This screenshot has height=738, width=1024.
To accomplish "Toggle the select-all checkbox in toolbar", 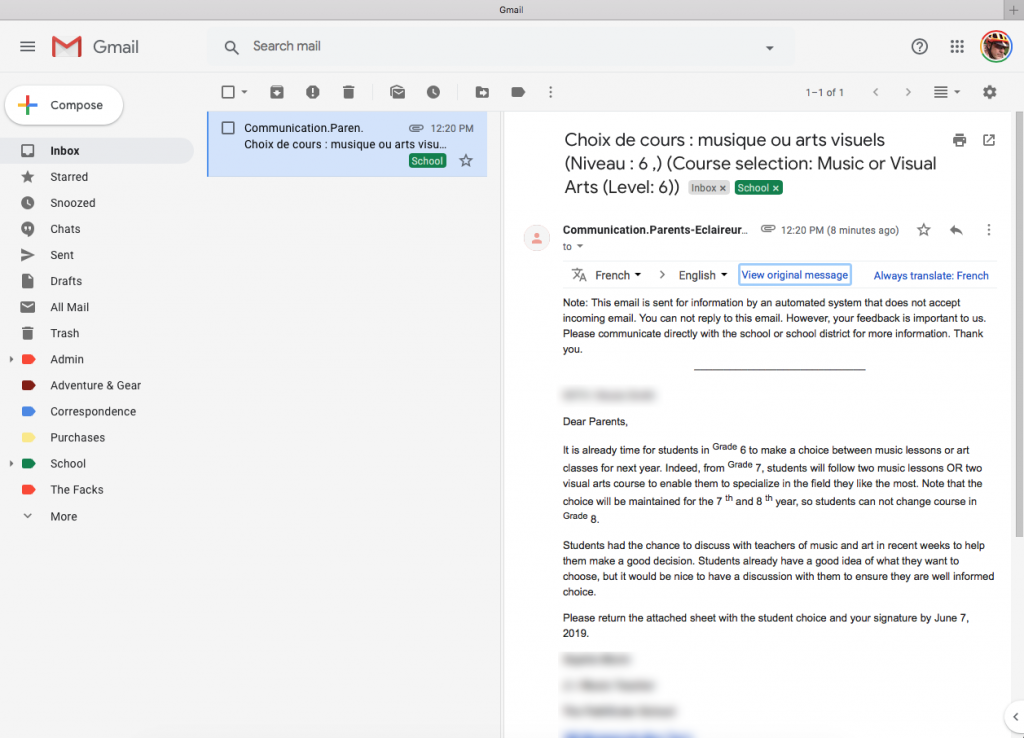I will pos(228,92).
